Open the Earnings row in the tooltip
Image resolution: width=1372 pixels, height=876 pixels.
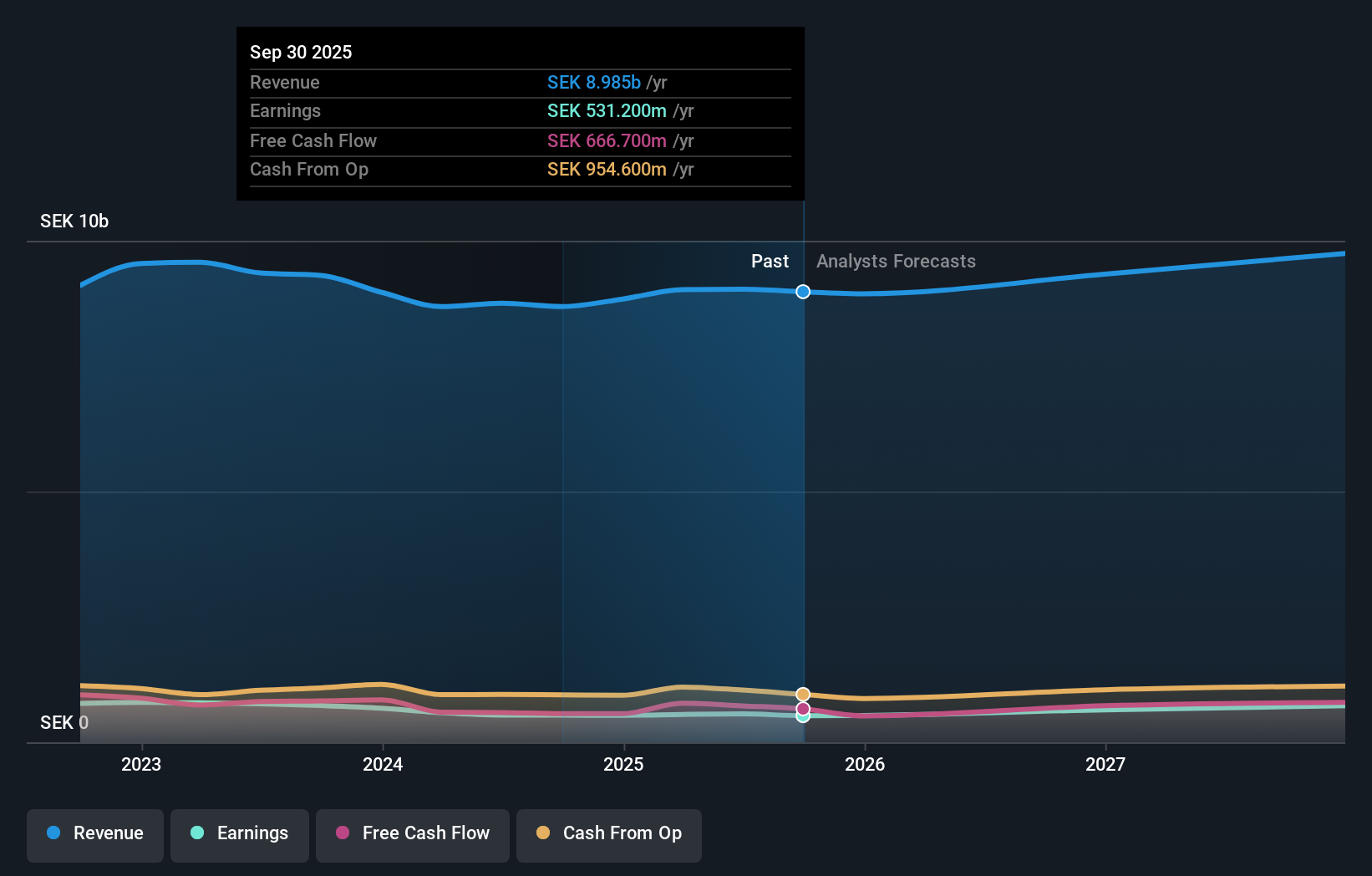point(520,110)
